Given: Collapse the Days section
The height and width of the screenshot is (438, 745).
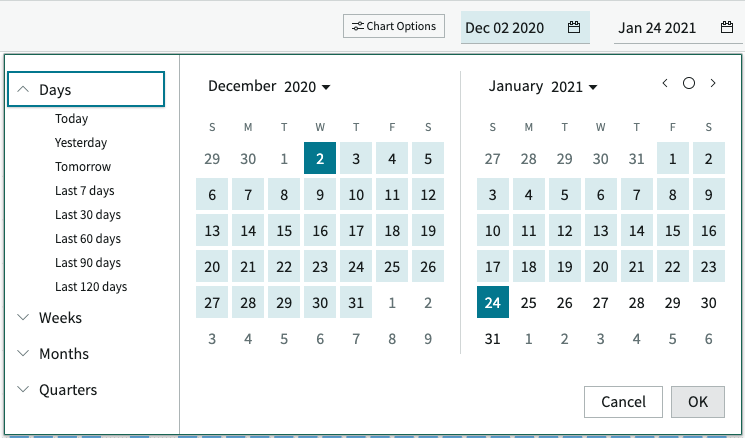Looking at the screenshot, I should coord(86,89).
